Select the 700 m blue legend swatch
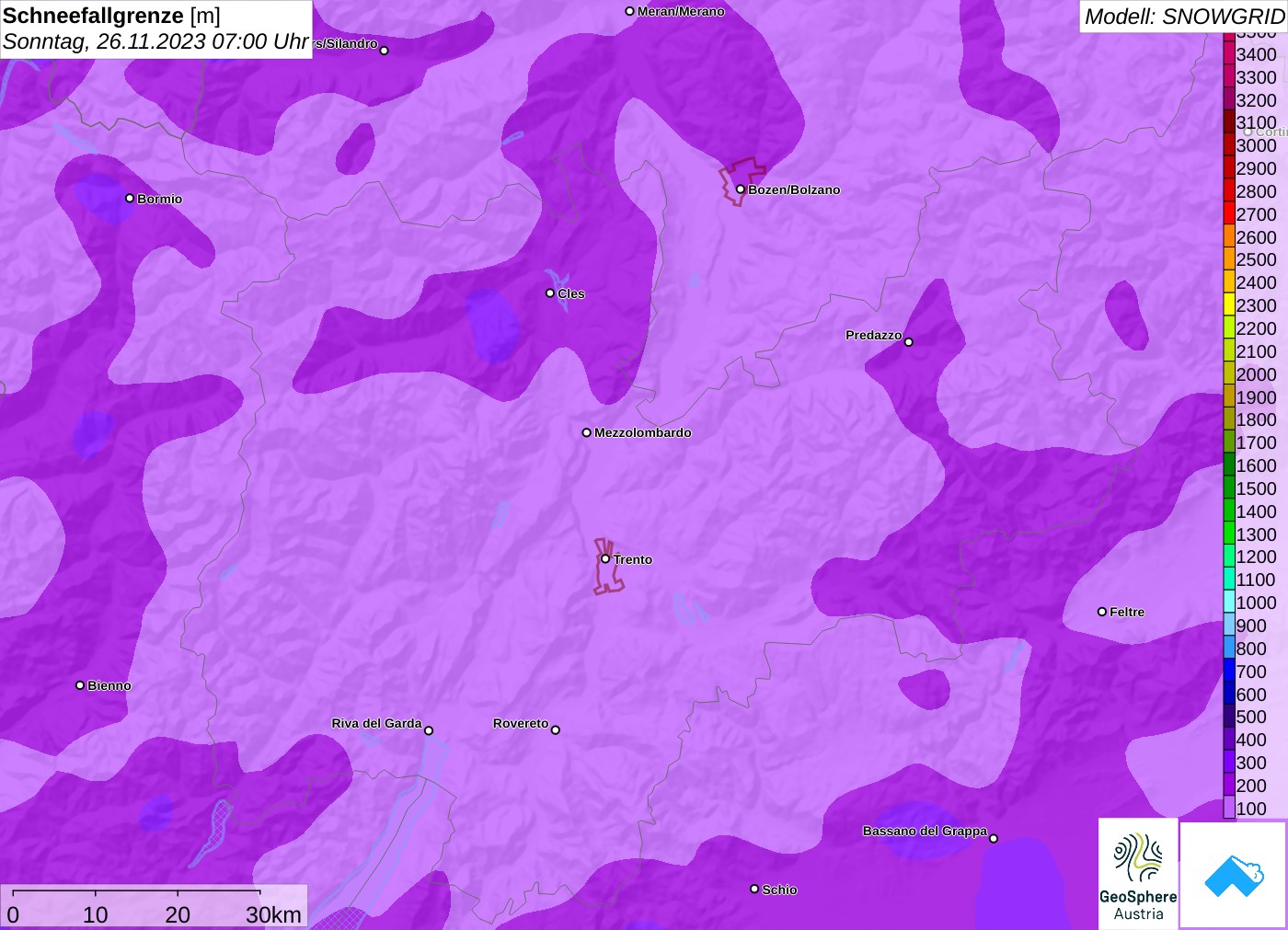 coord(1229,671)
